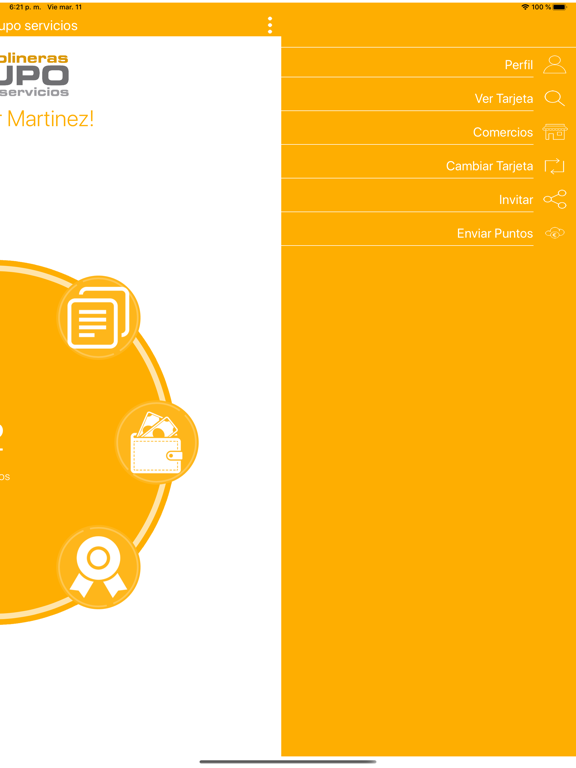Viewport: 576px width, 768px height.
Task: Tap the 'Martinez!' greeting text
Action: (50, 119)
